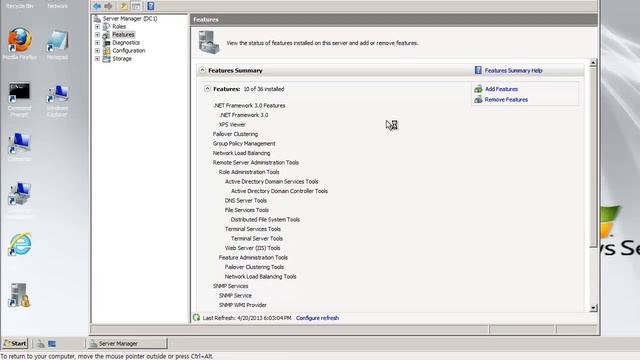Open the Notepad desktop shortcut
The image size is (640, 360).
pos(57,41)
